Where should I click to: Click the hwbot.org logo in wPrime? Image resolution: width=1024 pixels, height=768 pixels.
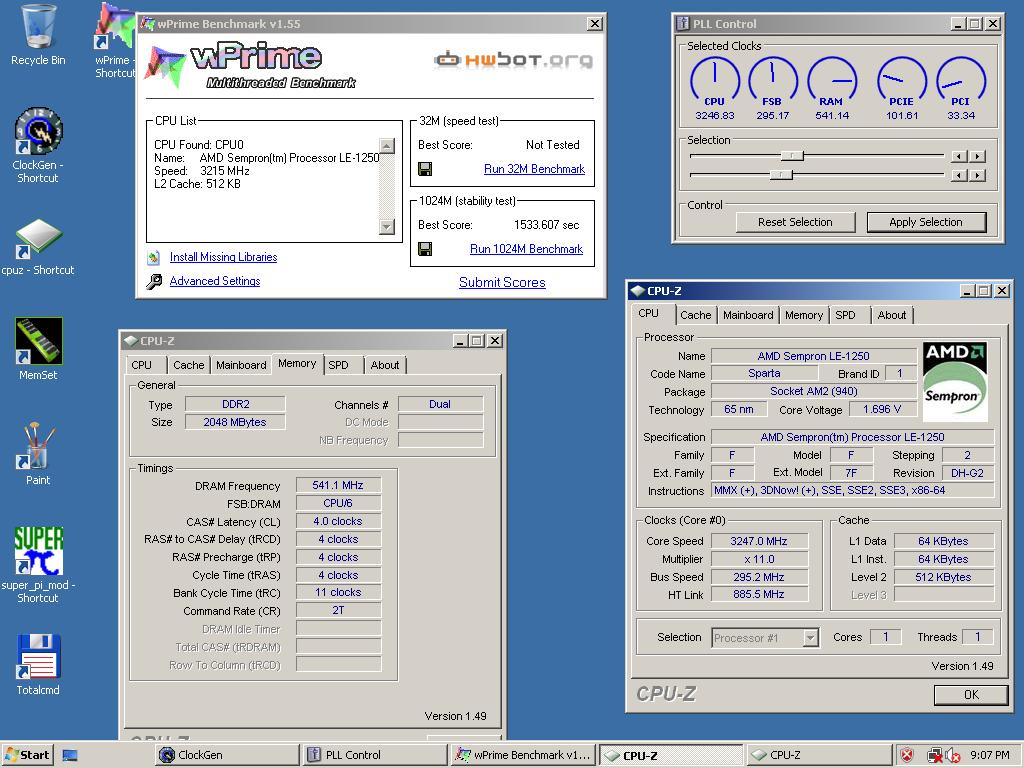point(513,61)
